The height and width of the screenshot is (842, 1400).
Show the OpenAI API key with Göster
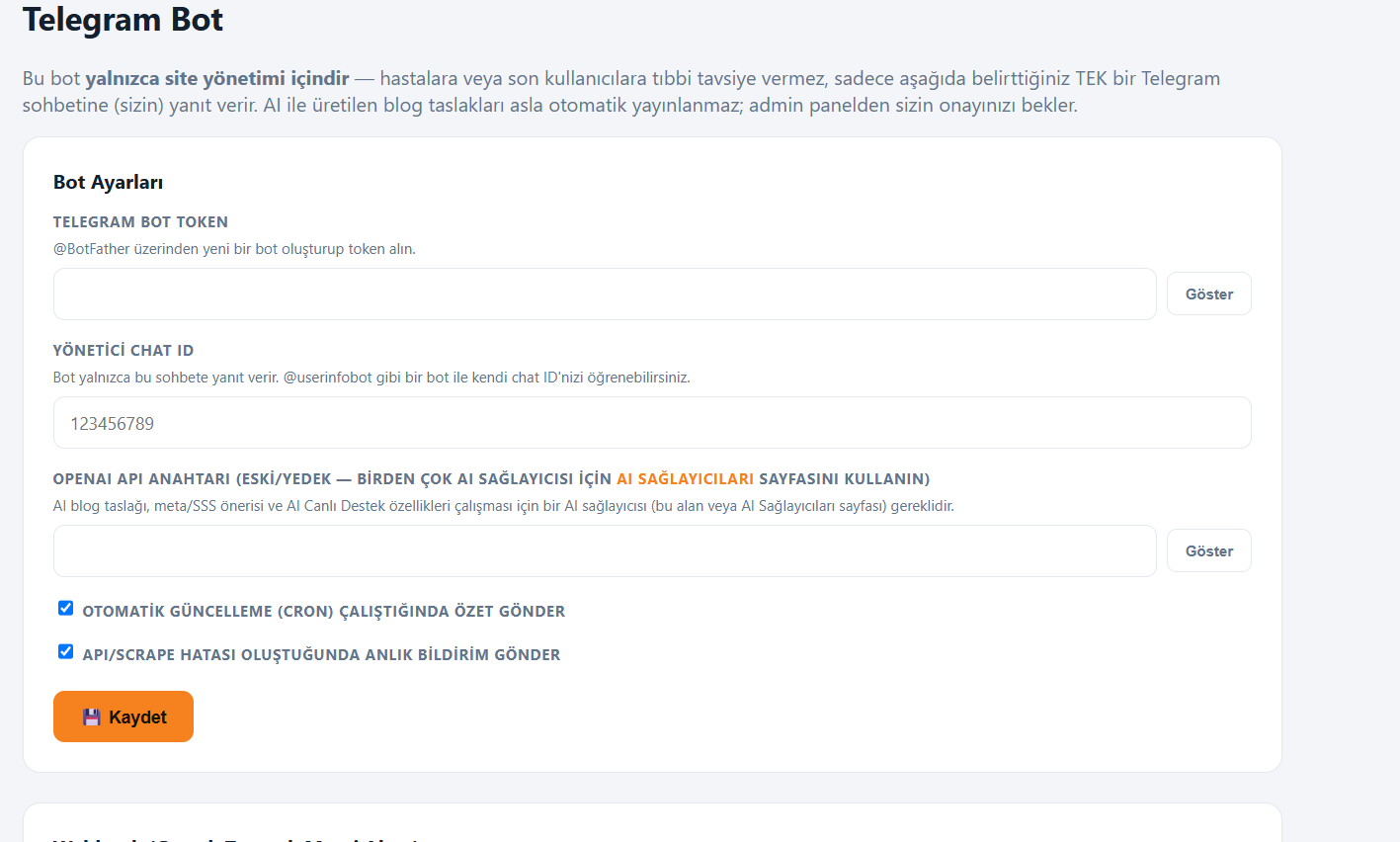tap(1209, 550)
